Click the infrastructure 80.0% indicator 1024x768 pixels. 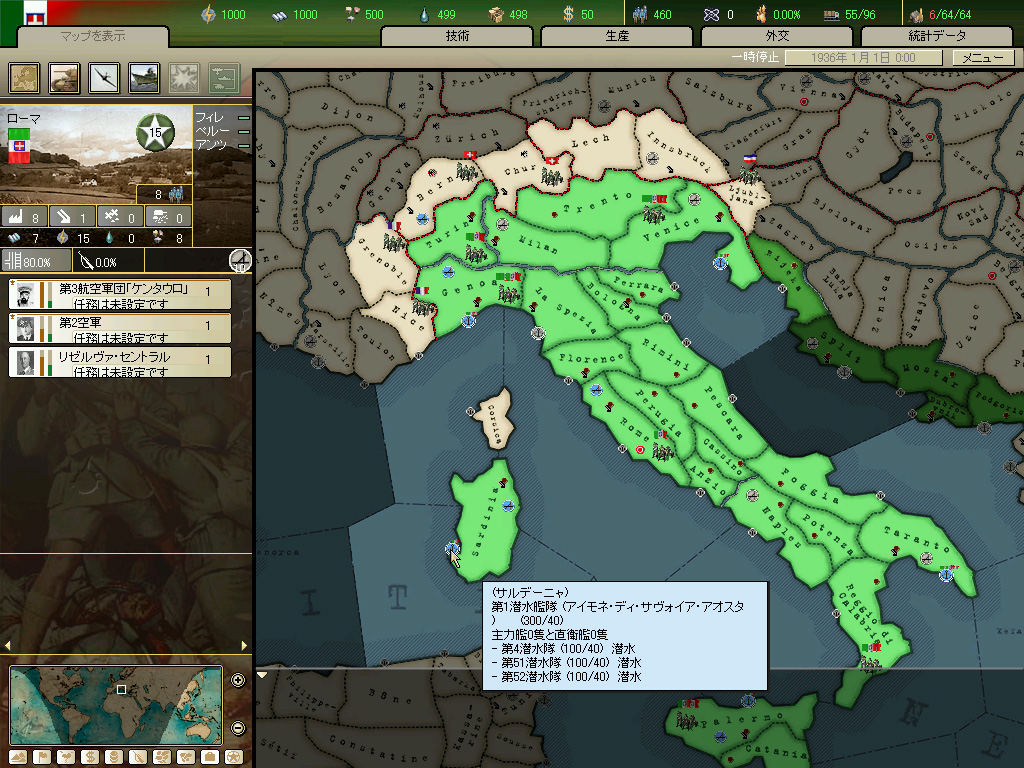tap(35, 261)
